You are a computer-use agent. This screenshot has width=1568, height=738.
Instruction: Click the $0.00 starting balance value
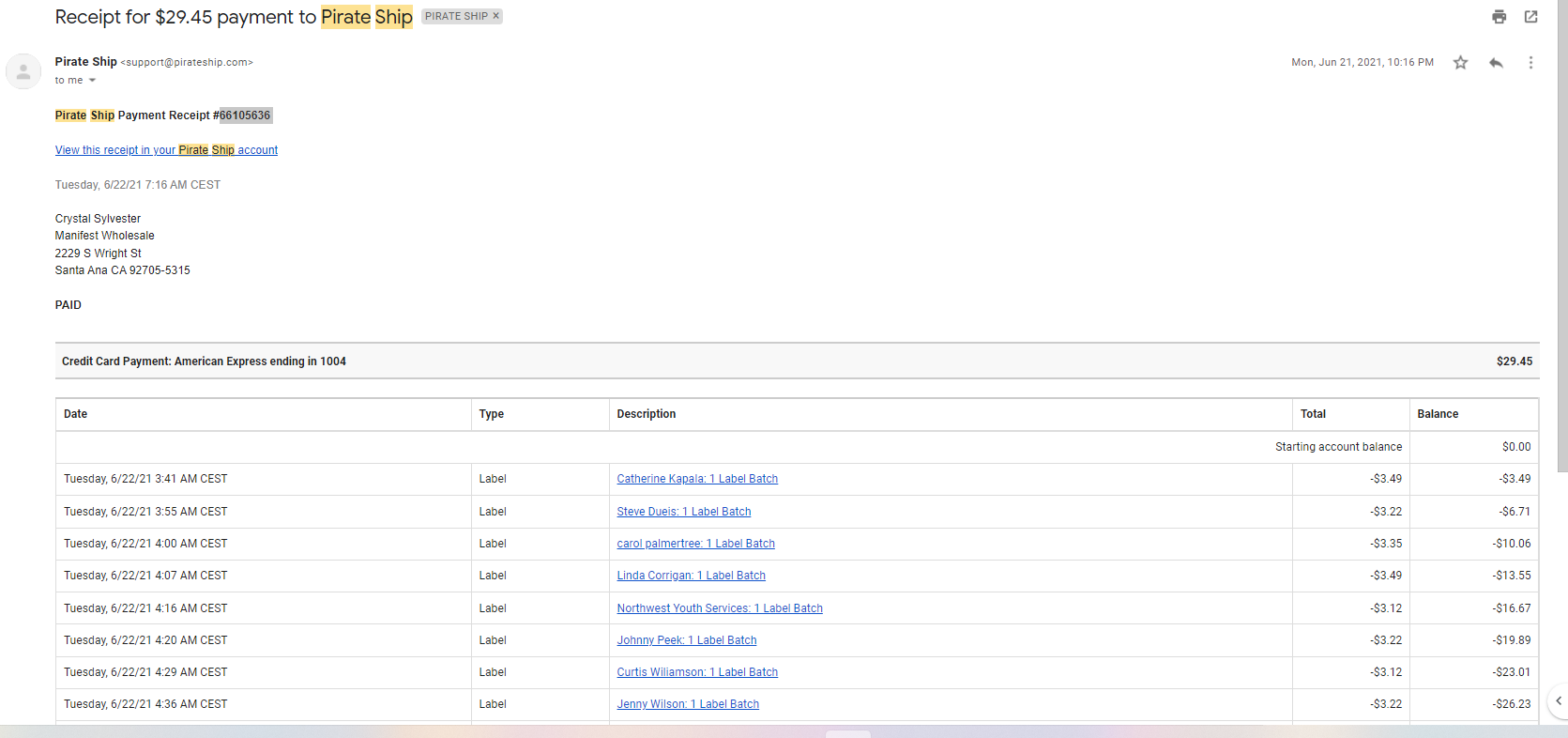click(x=1516, y=447)
